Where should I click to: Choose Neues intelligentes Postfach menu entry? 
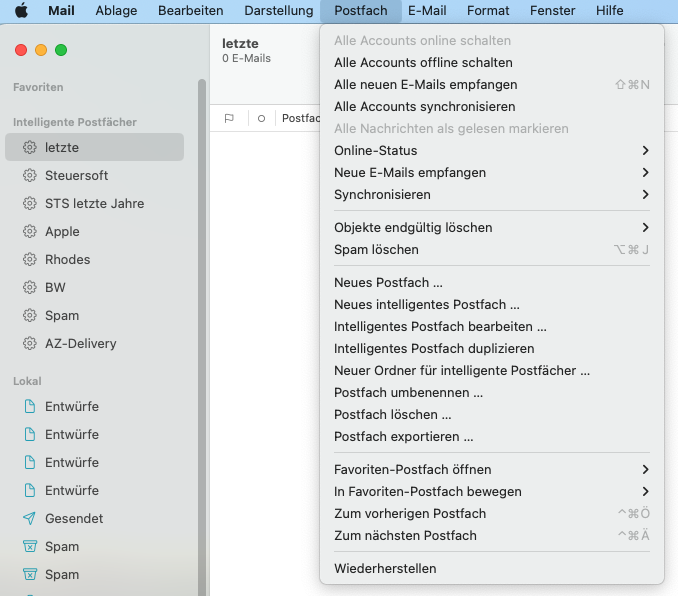point(426,304)
